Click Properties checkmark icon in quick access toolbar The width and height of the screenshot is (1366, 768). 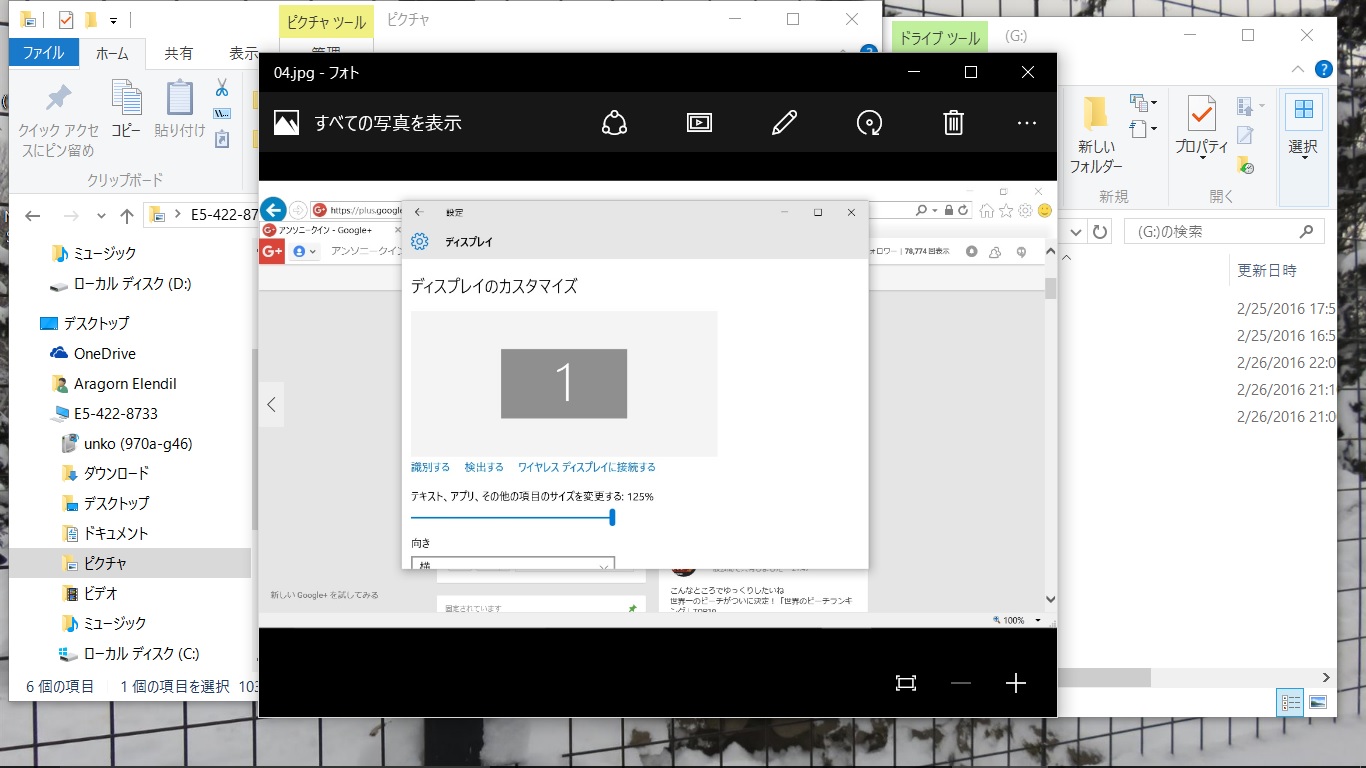(66, 20)
